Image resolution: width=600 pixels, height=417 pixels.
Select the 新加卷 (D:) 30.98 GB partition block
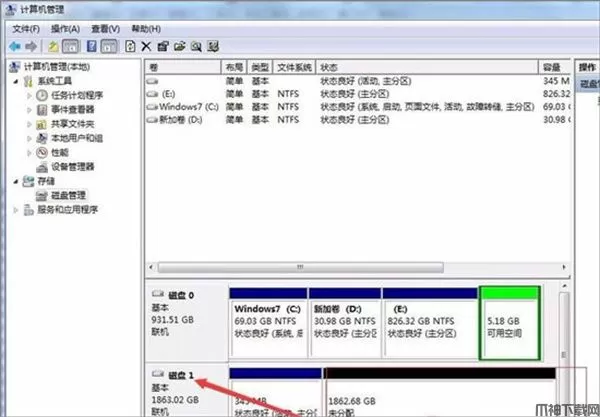click(345, 323)
